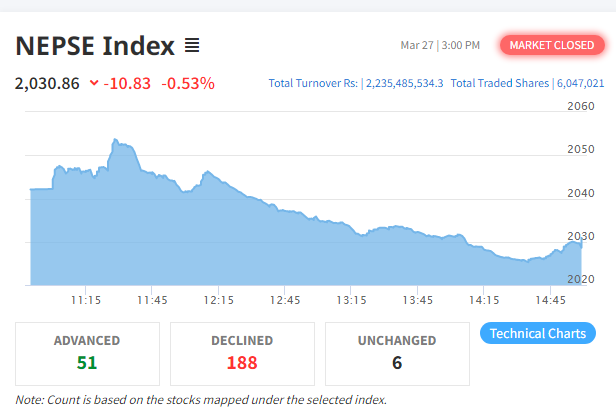Click the Technical Charts button
Image resolution: width=616 pixels, height=418 pixels.
click(538, 333)
